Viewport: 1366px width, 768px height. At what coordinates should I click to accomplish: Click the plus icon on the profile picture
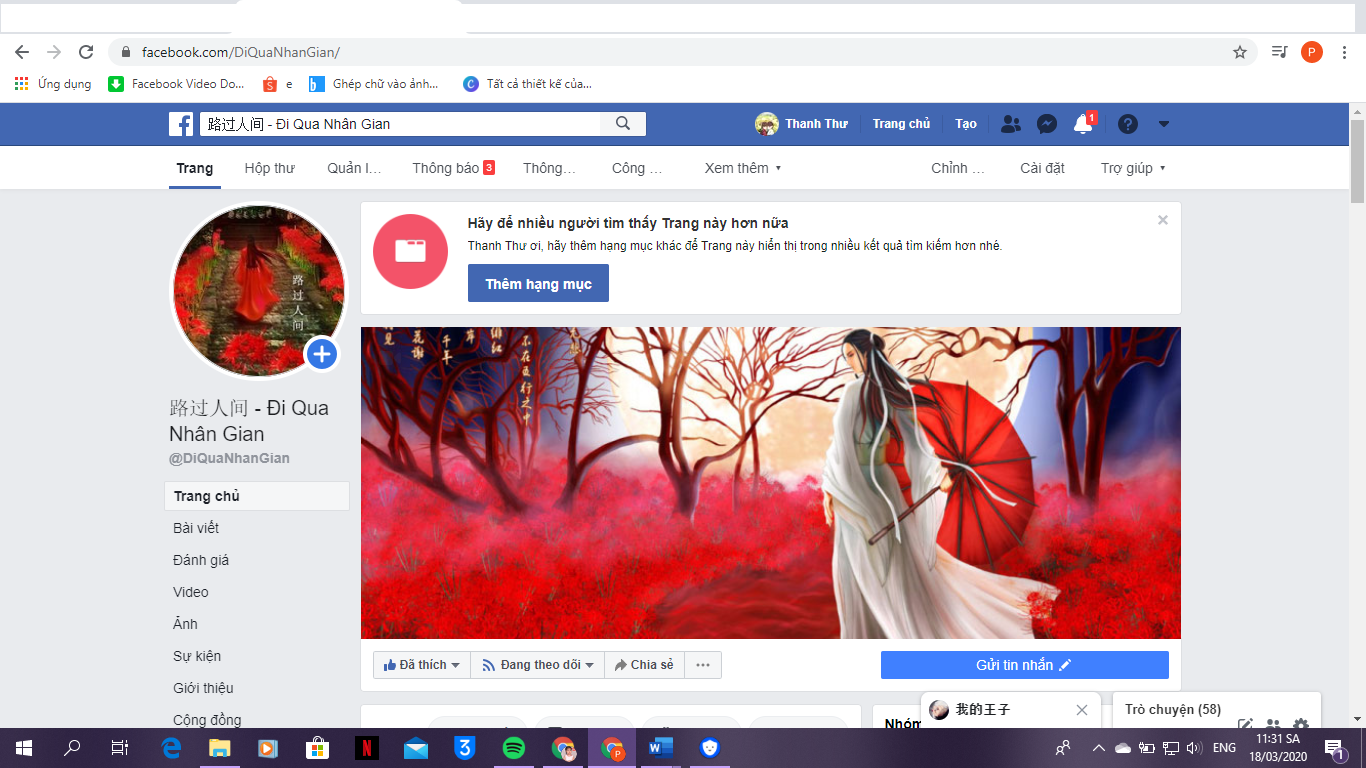tap(321, 354)
